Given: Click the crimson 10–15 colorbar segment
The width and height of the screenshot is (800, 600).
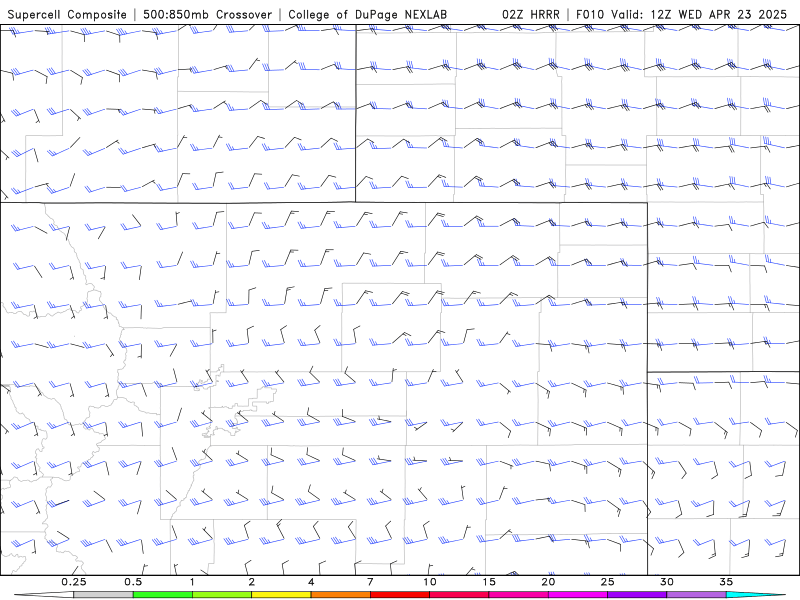Looking at the screenshot, I should [459, 595].
